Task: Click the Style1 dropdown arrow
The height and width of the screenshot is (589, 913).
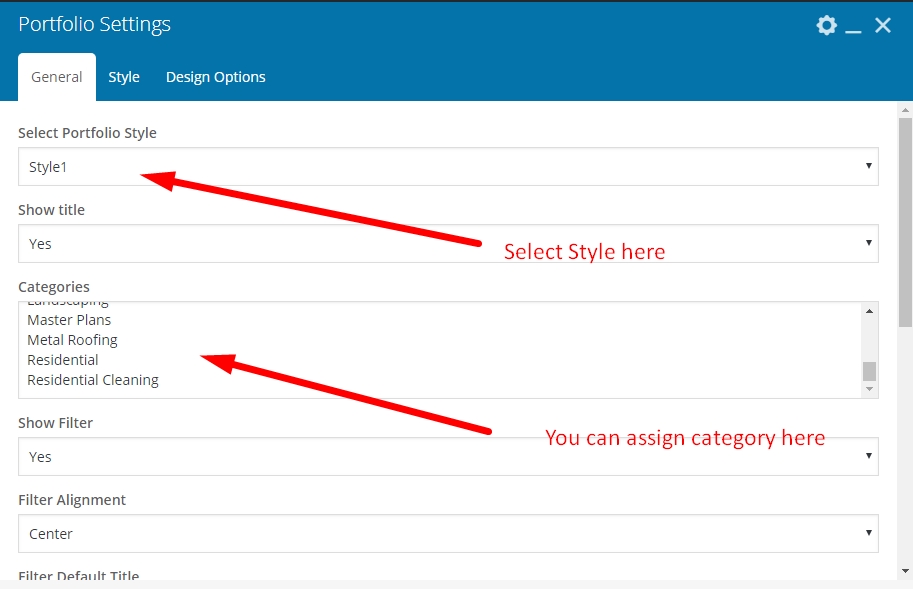Action: (x=868, y=167)
